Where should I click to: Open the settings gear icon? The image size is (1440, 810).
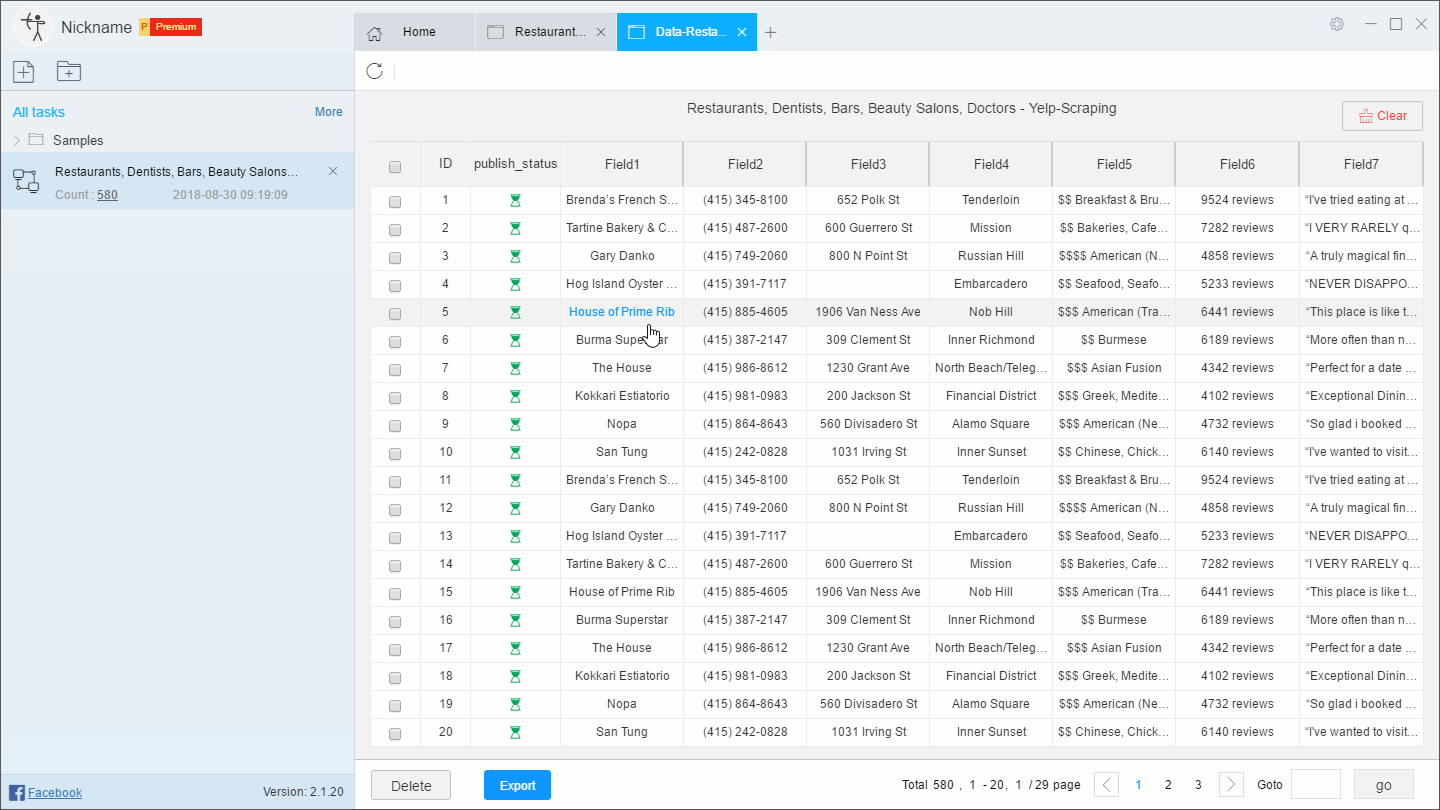pyautogui.click(x=1337, y=23)
